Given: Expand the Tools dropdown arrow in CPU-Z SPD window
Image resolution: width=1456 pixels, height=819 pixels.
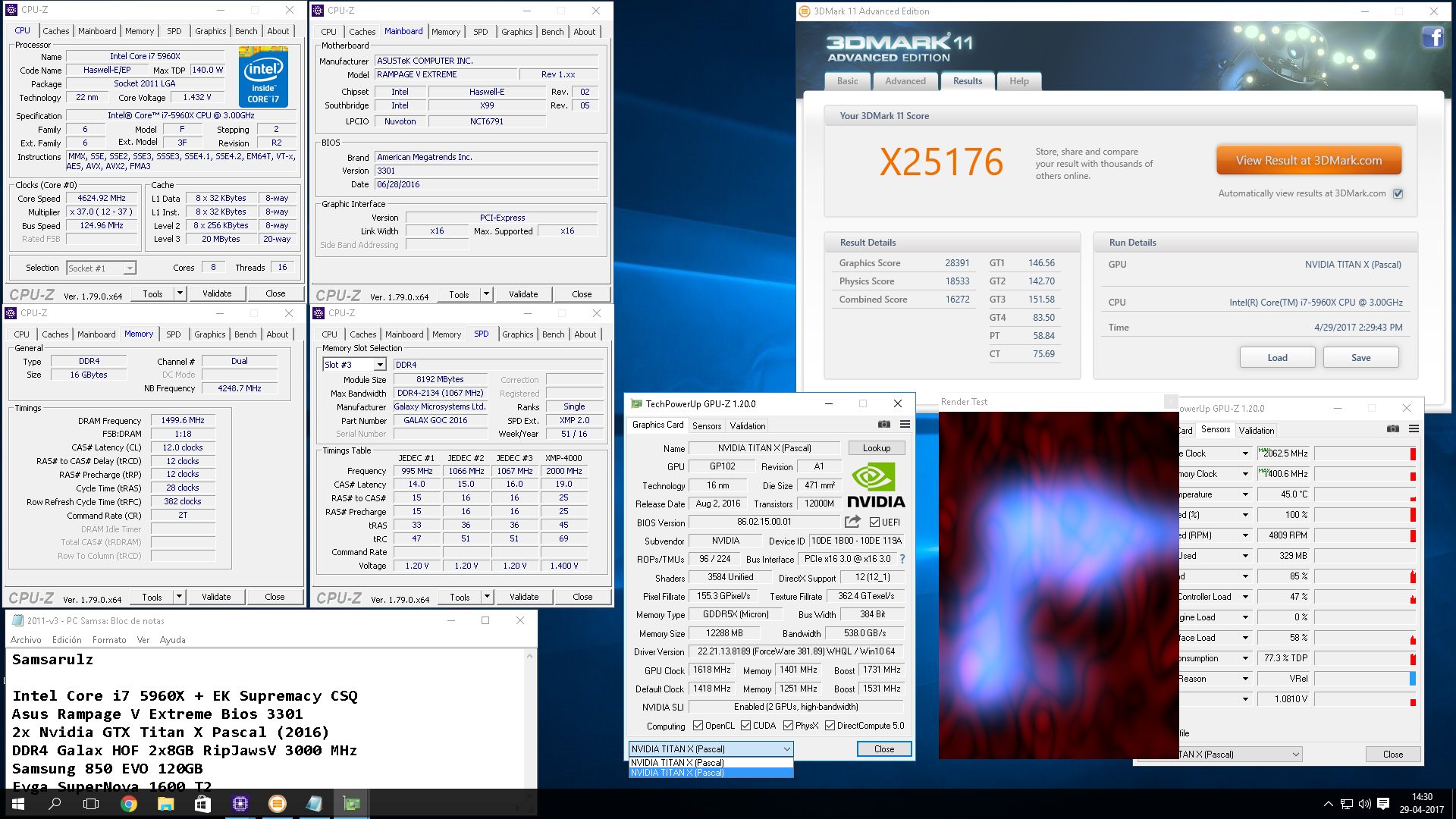Looking at the screenshot, I should (x=487, y=597).
